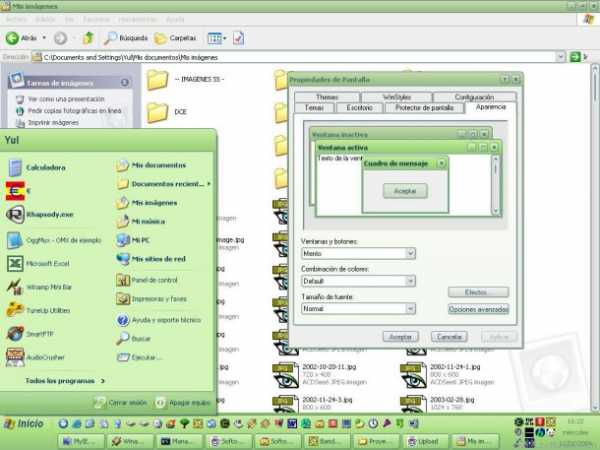
Task: Click the dialog help question-mark button
Action: click(505, 80)
